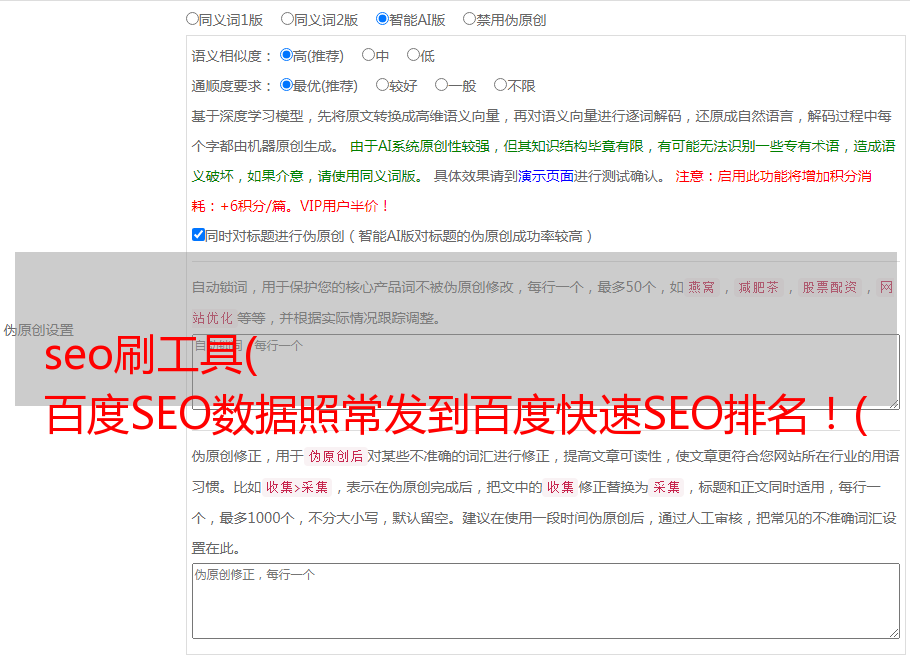The image size is (911, 658).
Task: Click the 自动锁词 textarea resize handle
Action: coord(894,404)
